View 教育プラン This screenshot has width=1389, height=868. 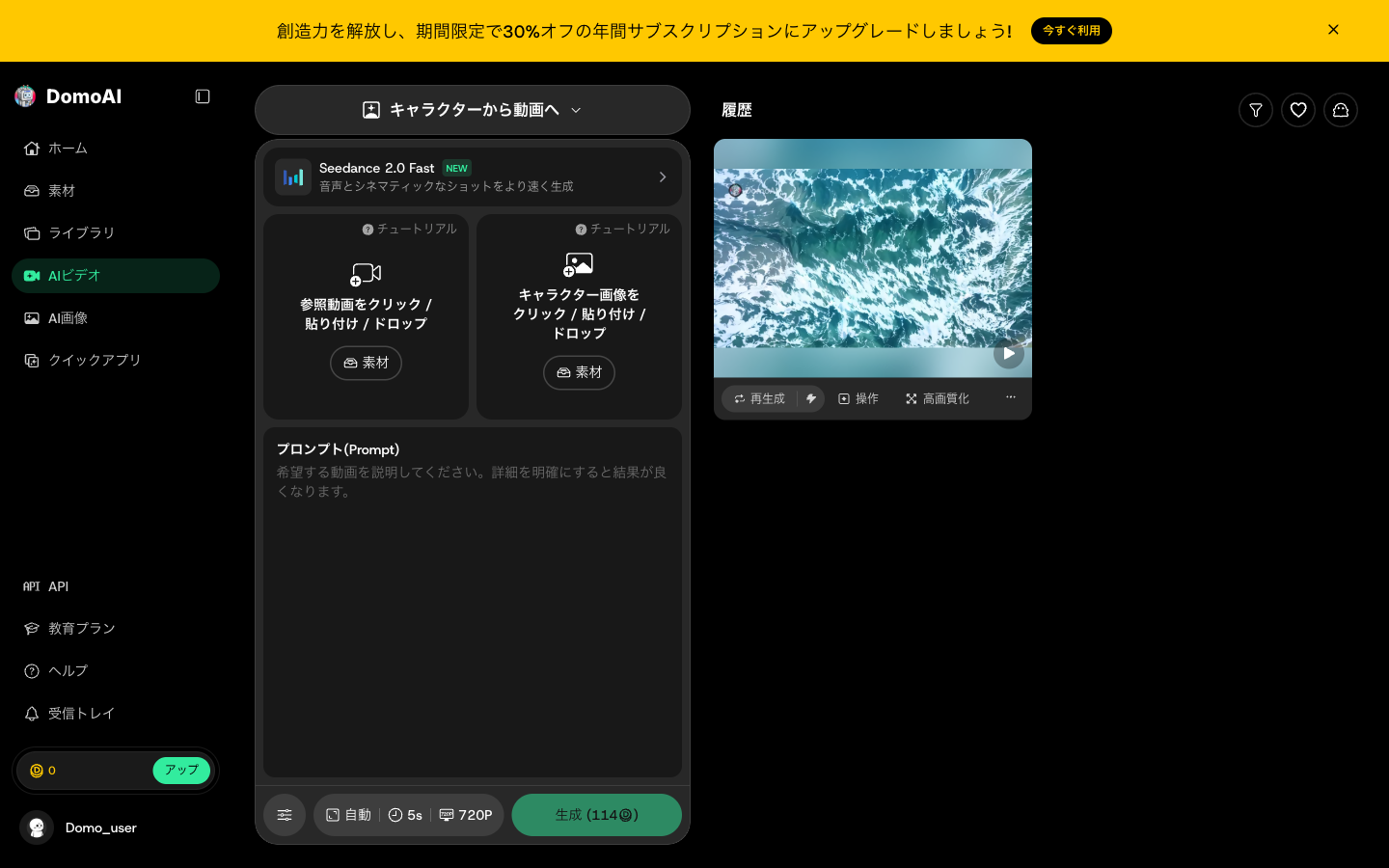coord(116,629)
